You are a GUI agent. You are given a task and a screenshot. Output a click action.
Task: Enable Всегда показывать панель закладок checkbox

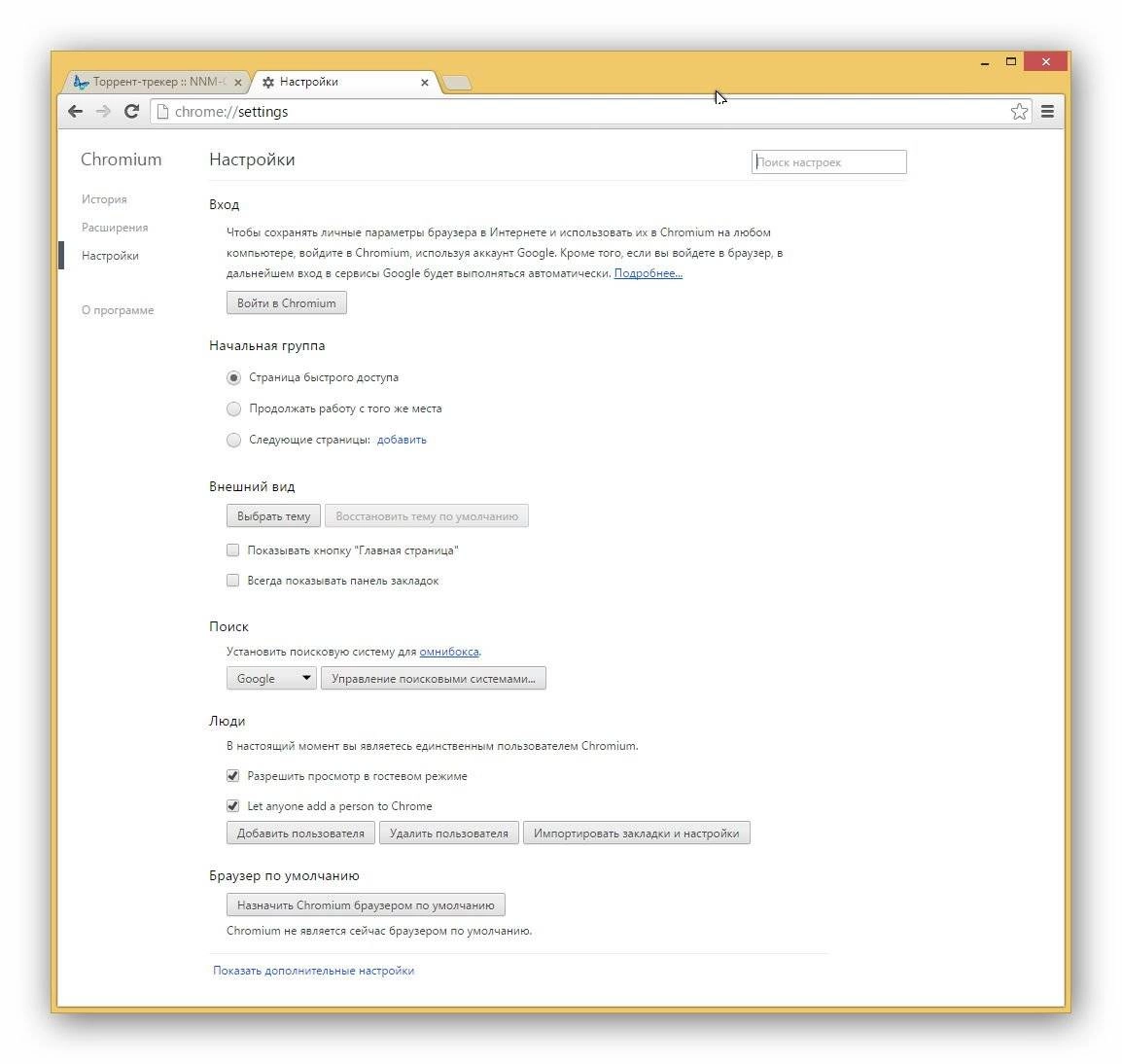point(232,580)
